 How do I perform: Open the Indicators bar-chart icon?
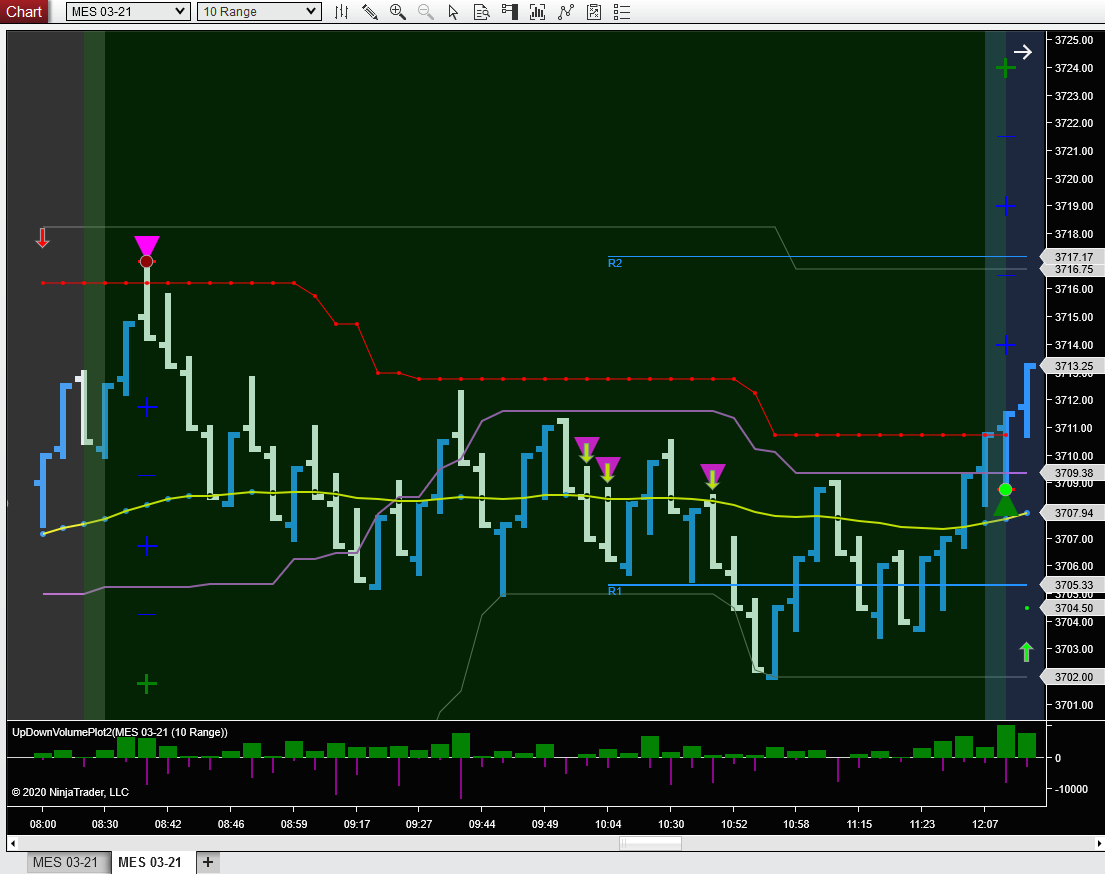(538, 12)
